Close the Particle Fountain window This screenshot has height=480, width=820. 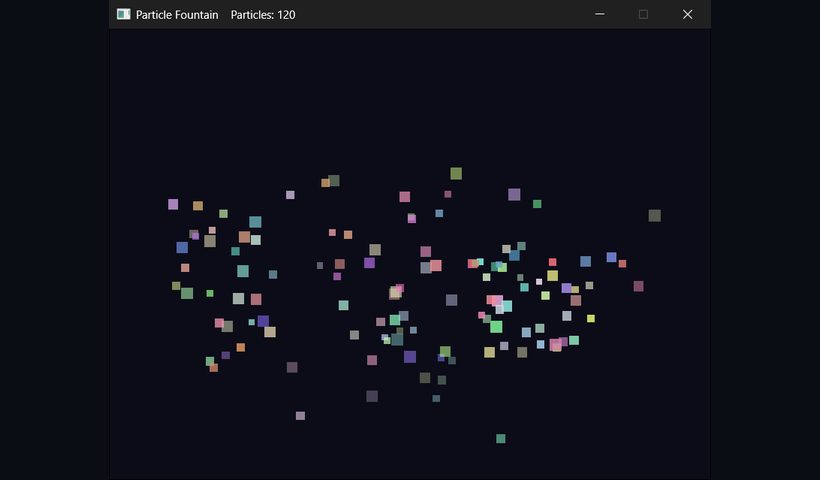[688, 14]
